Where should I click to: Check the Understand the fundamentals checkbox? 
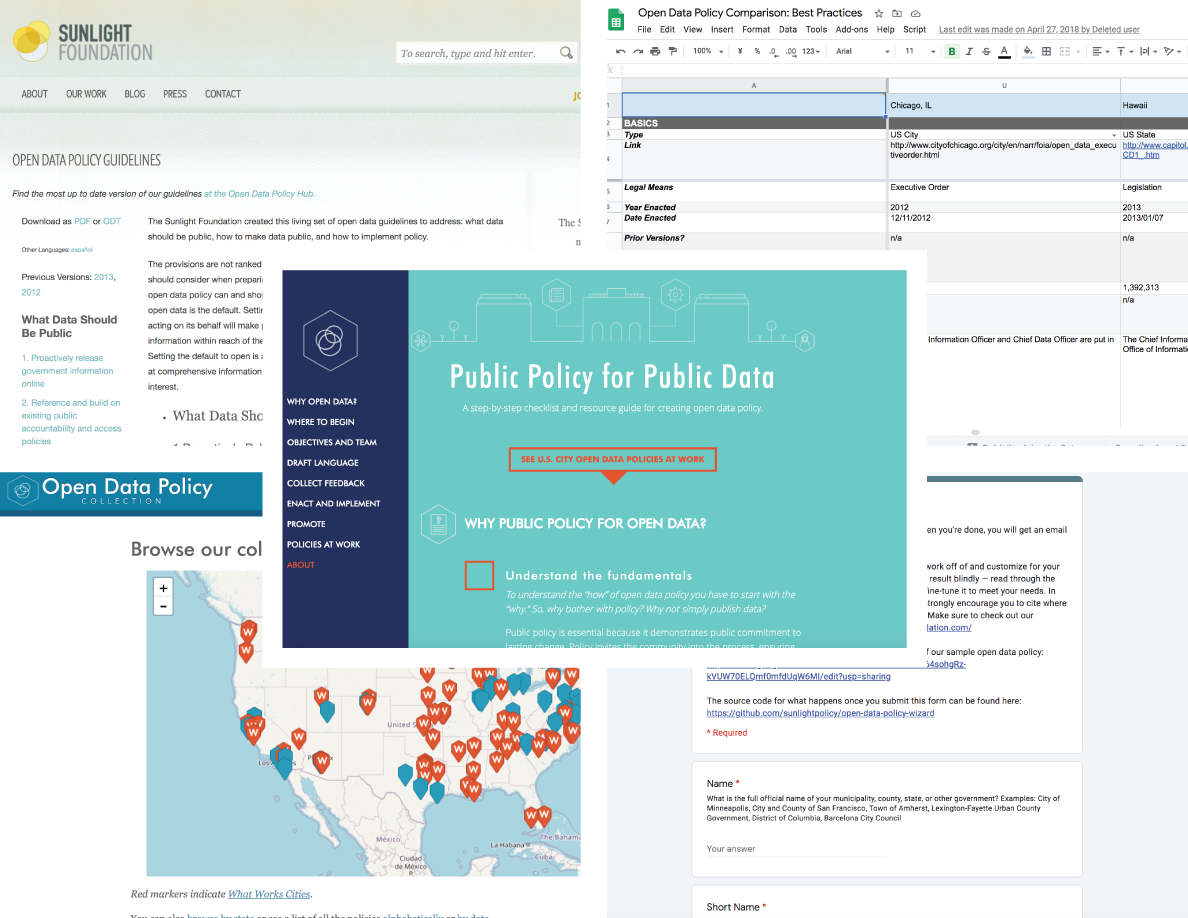[479, 576]
